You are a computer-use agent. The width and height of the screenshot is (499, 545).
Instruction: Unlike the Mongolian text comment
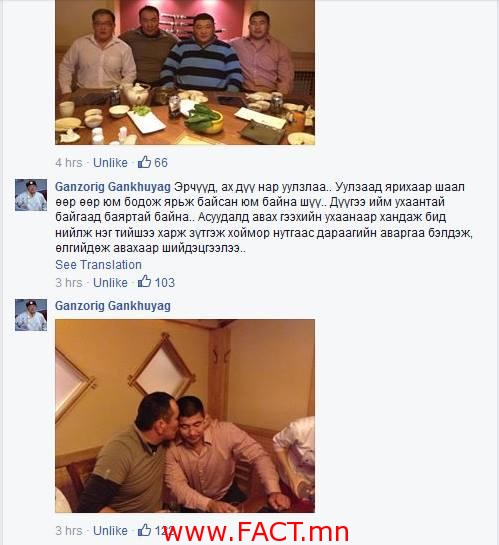tap(110, 283)
